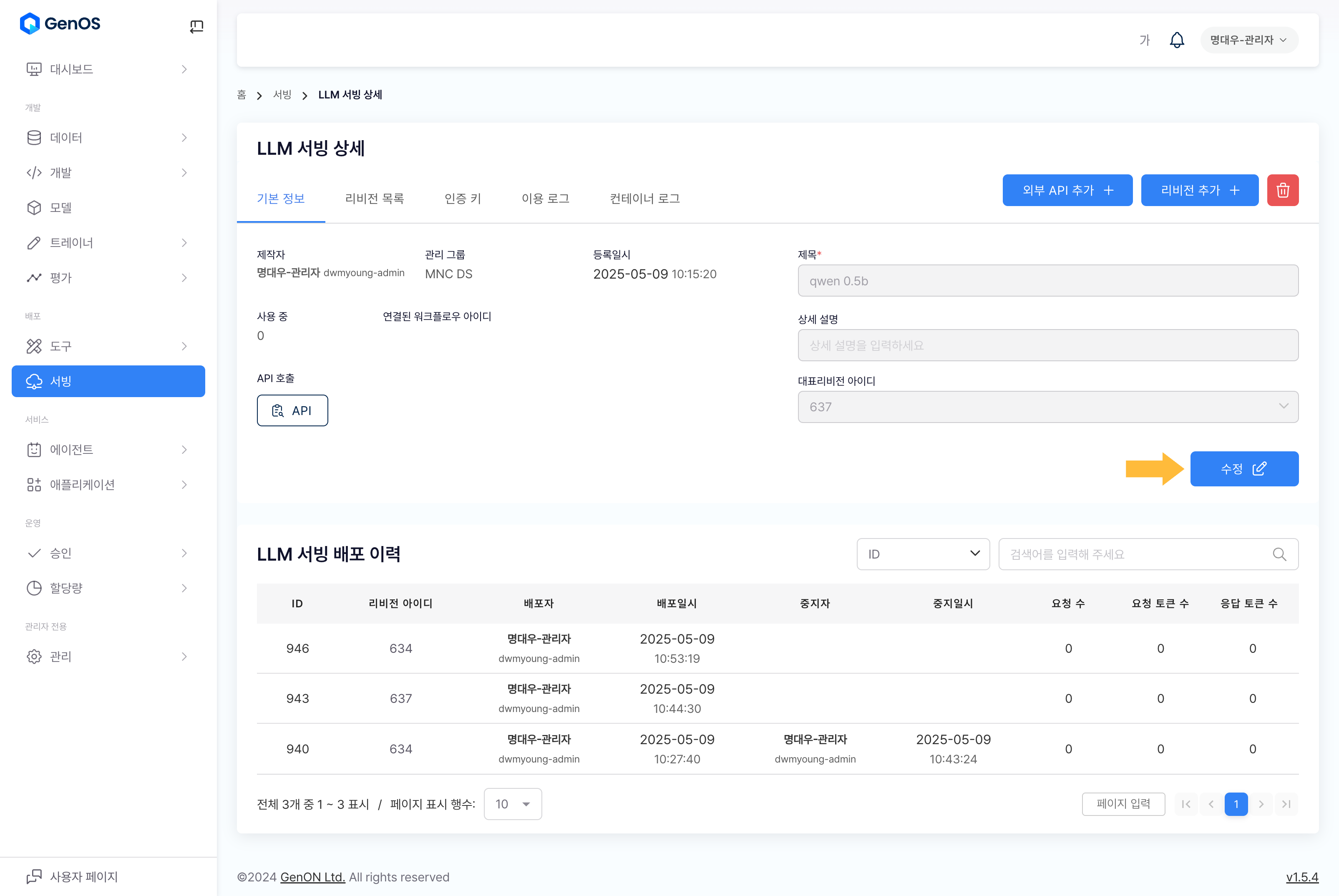Open 사용자 페이지 at sidebar bottom
Image resolution: width=1339 pixels, height=896 pixels.
pos(83,876)
